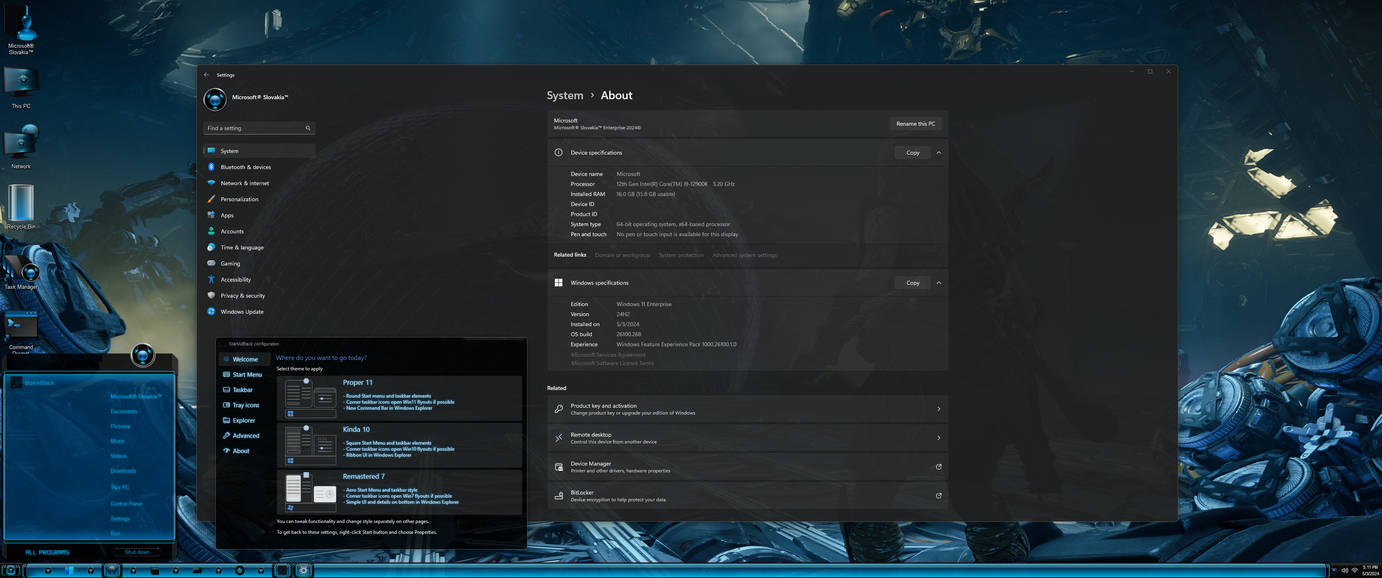Viewport: 1382px width, 578px height.
Task: Open Recycle Bin desktop icon
Action: [21, 207]
